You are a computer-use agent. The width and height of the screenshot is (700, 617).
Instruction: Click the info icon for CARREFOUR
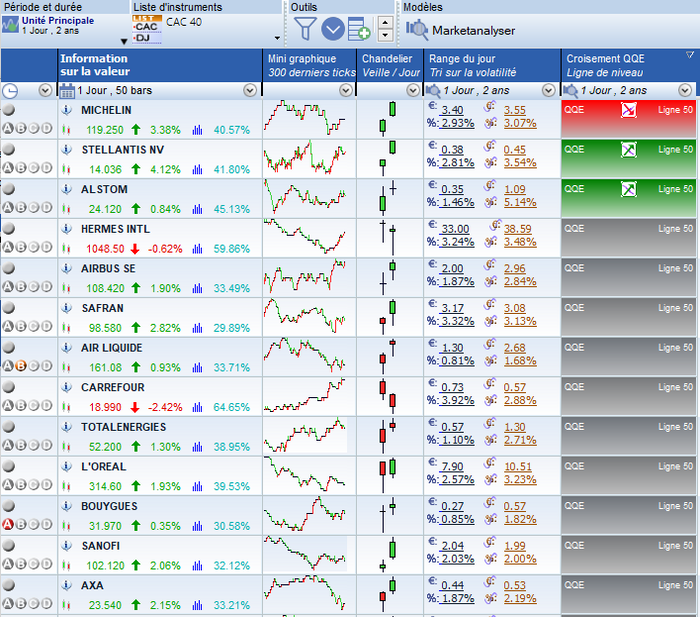(x=67, y=387)
